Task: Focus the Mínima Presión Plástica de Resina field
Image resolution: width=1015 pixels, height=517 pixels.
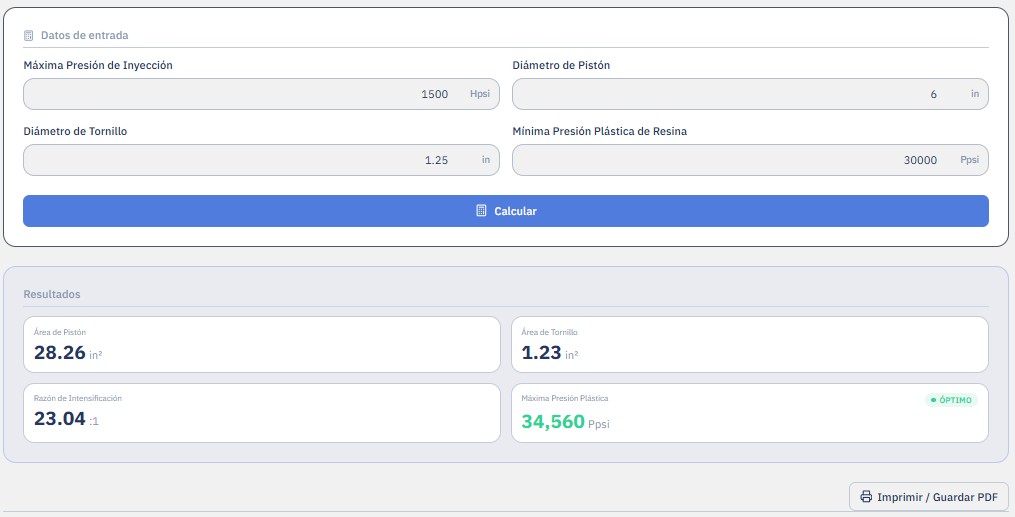Action: [750, 160]
